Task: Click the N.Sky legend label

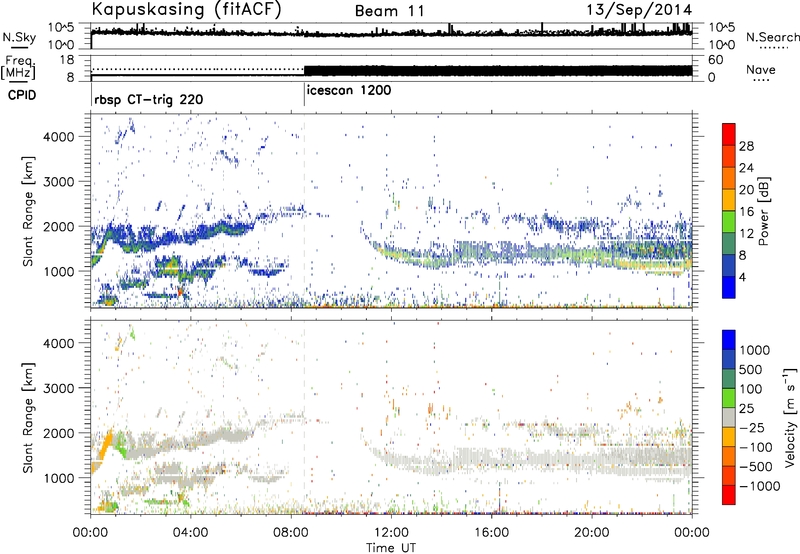Action: tap(19, 38)
